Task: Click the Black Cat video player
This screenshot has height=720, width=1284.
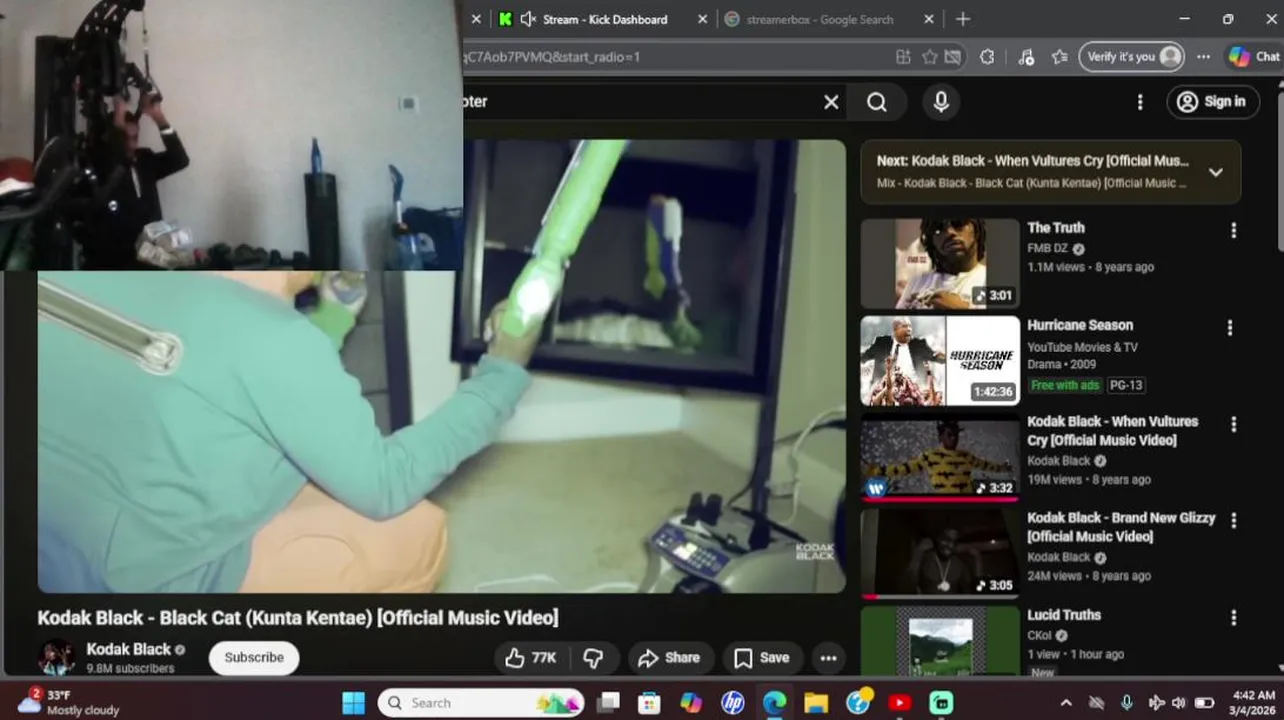Action: (x=441, y=366)
